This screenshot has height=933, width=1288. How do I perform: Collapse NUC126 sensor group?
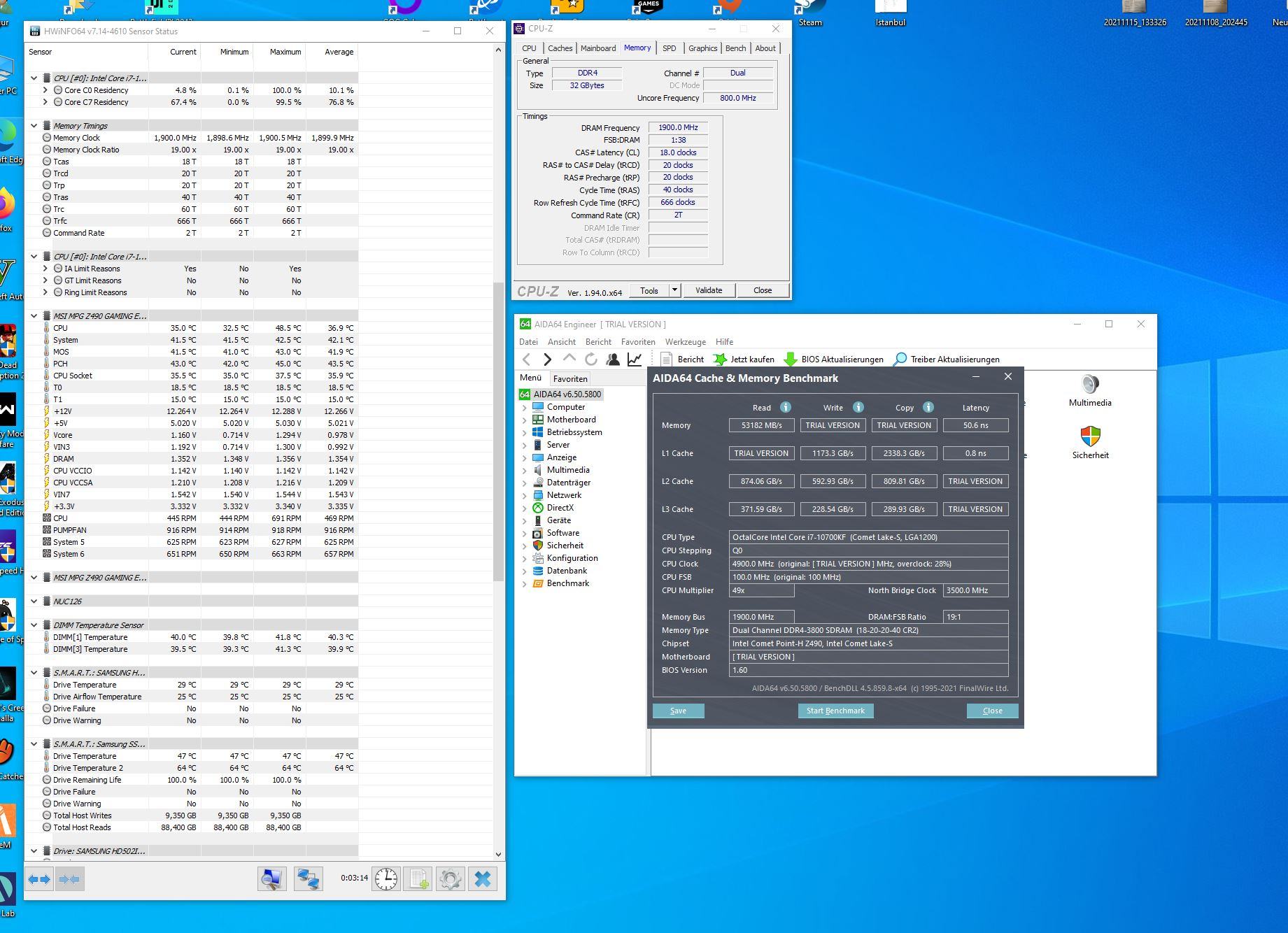[34, 601]
